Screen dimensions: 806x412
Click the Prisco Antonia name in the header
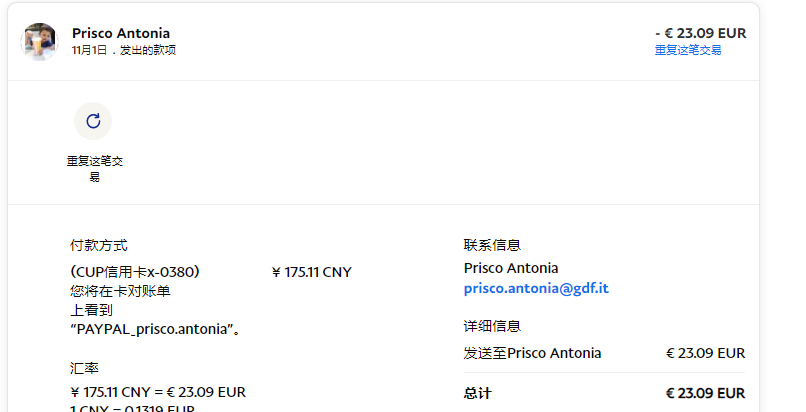click(121, 33)
